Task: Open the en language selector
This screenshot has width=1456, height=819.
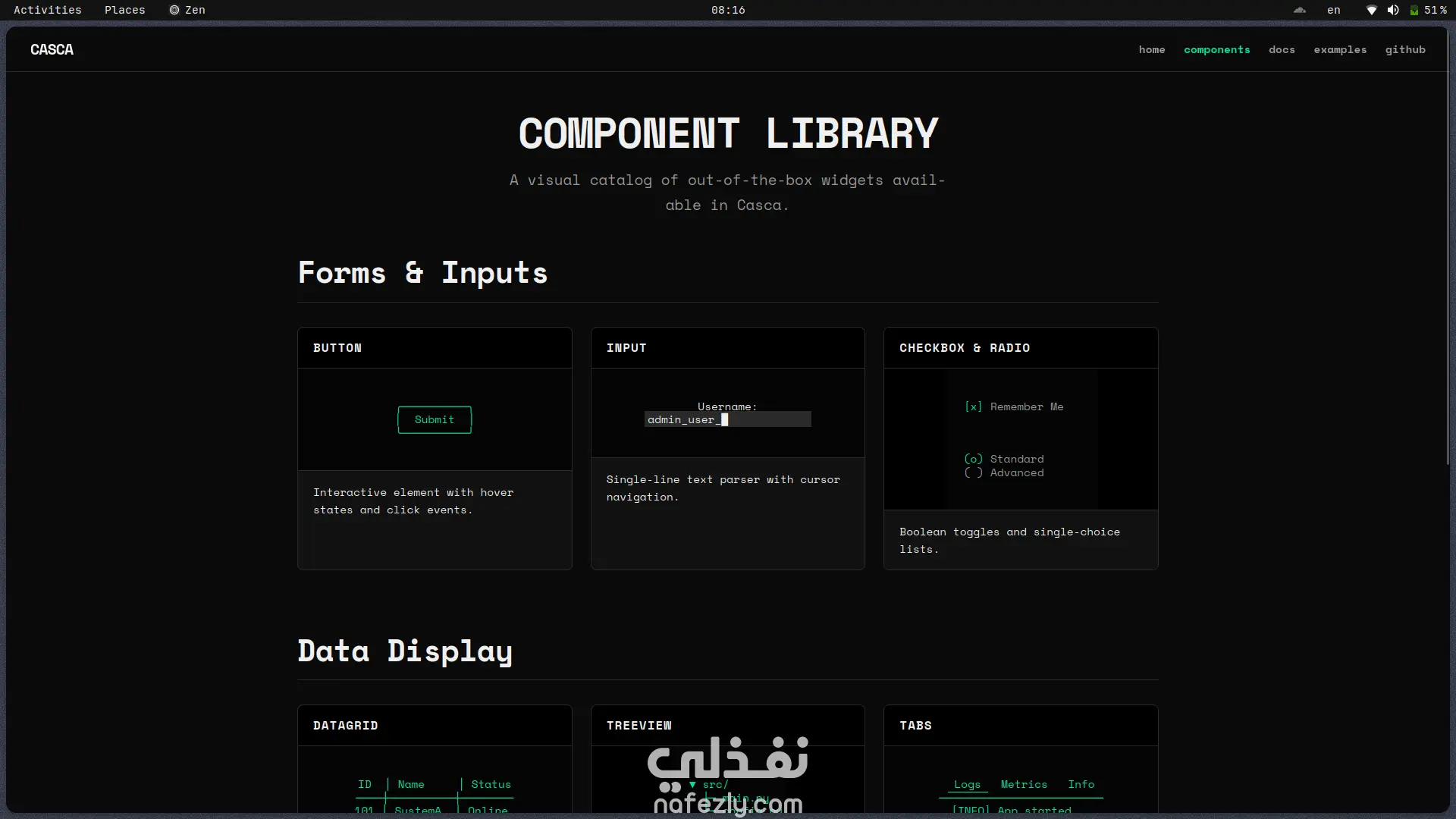Action: point(1333,10)
